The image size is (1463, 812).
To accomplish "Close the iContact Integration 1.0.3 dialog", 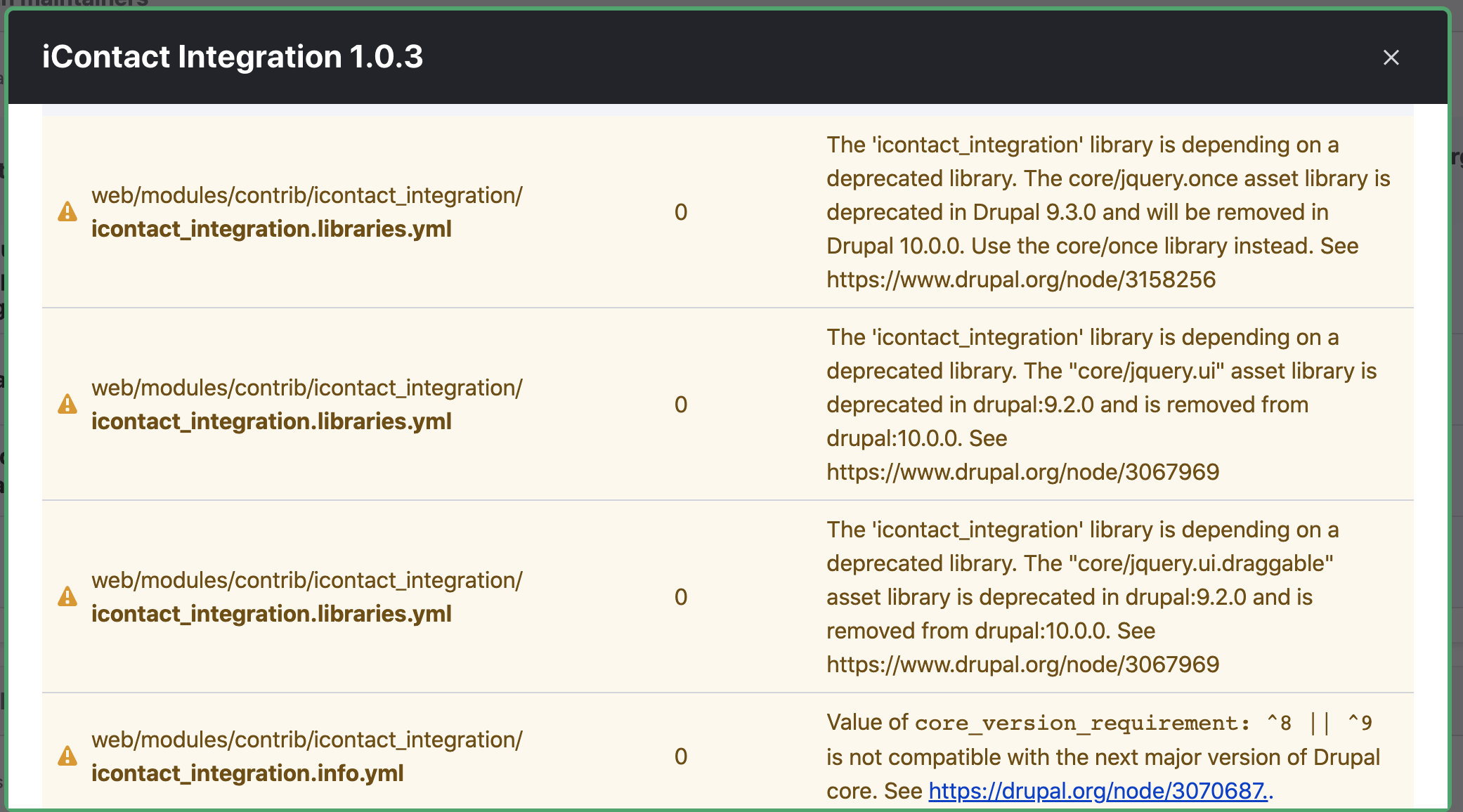I will (1391, 58).
